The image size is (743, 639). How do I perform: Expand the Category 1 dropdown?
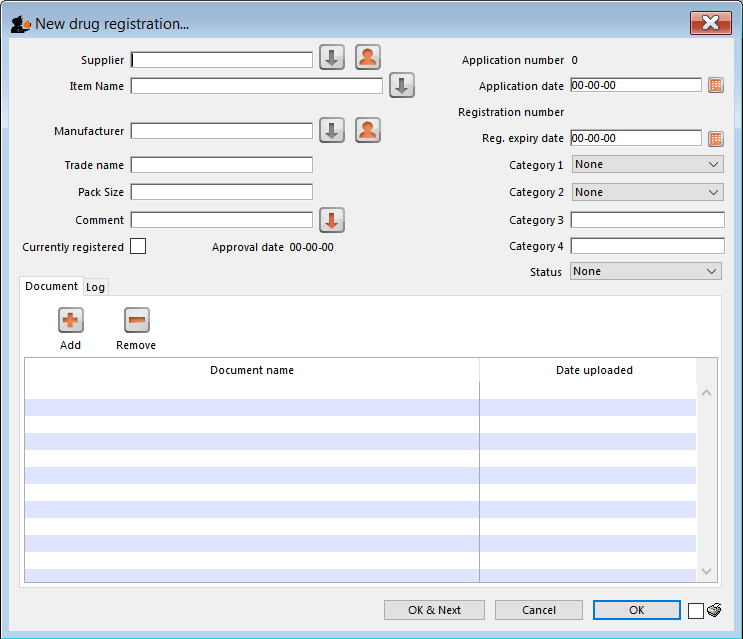coord(646,165)
